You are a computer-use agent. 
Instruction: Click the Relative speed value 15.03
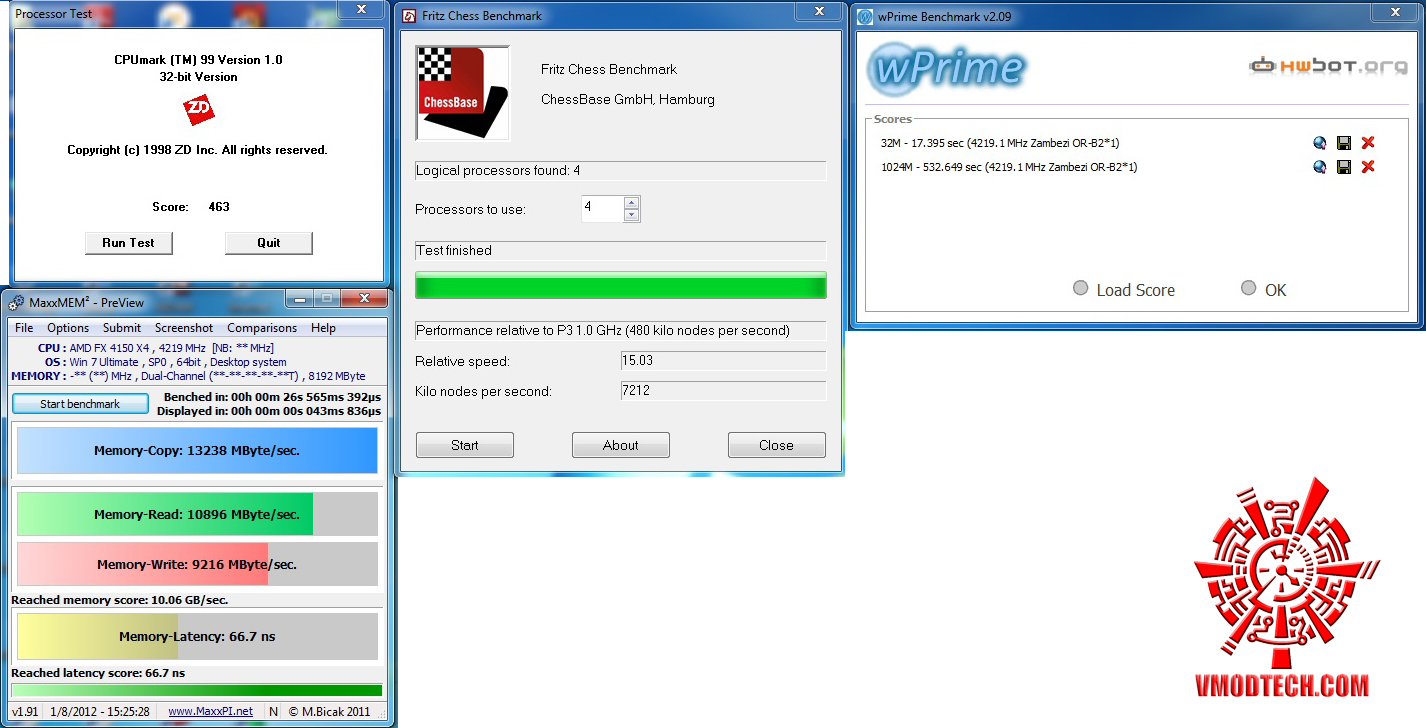724,360
